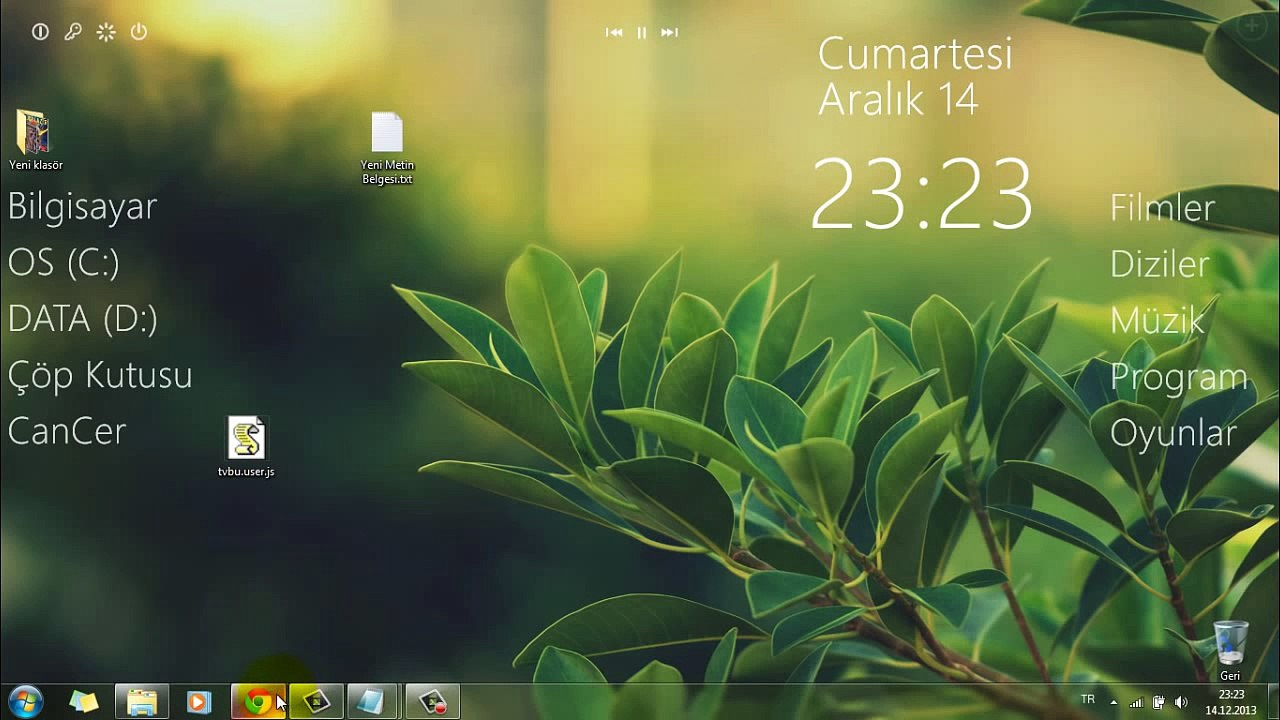Select the Geri recycle bin icon
The width and height of the screenshot is (1280, 720).
(1230, 651)
